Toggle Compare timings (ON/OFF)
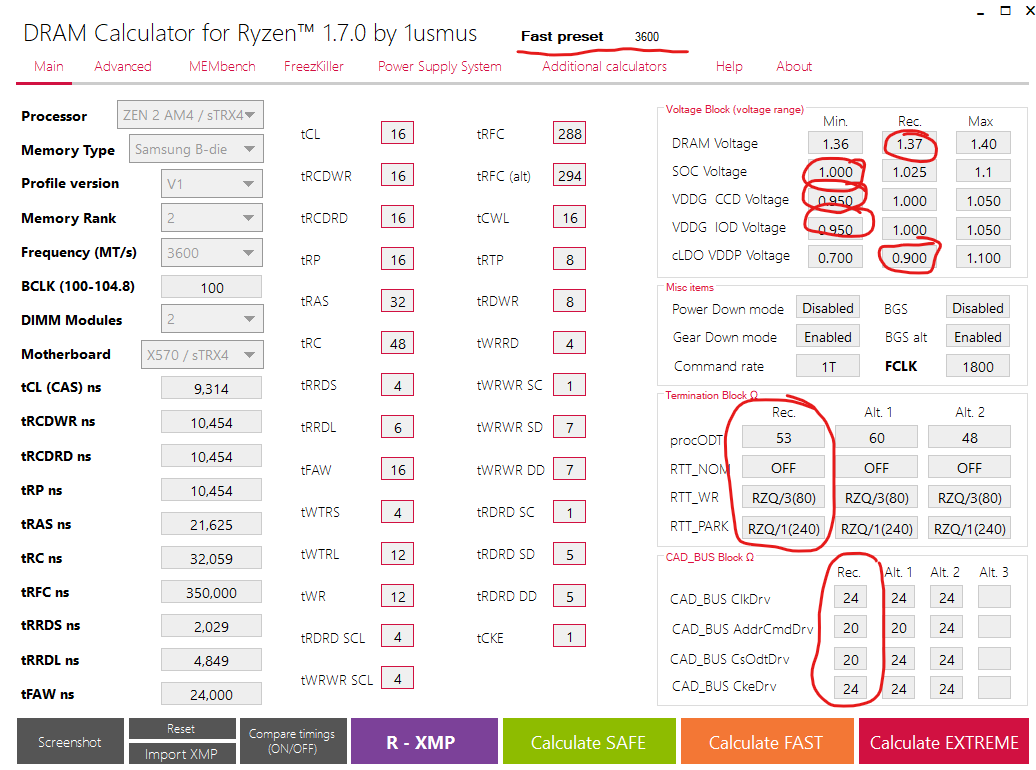The height and width of the screenshot is (770, 1036). (x=293, y=742)
